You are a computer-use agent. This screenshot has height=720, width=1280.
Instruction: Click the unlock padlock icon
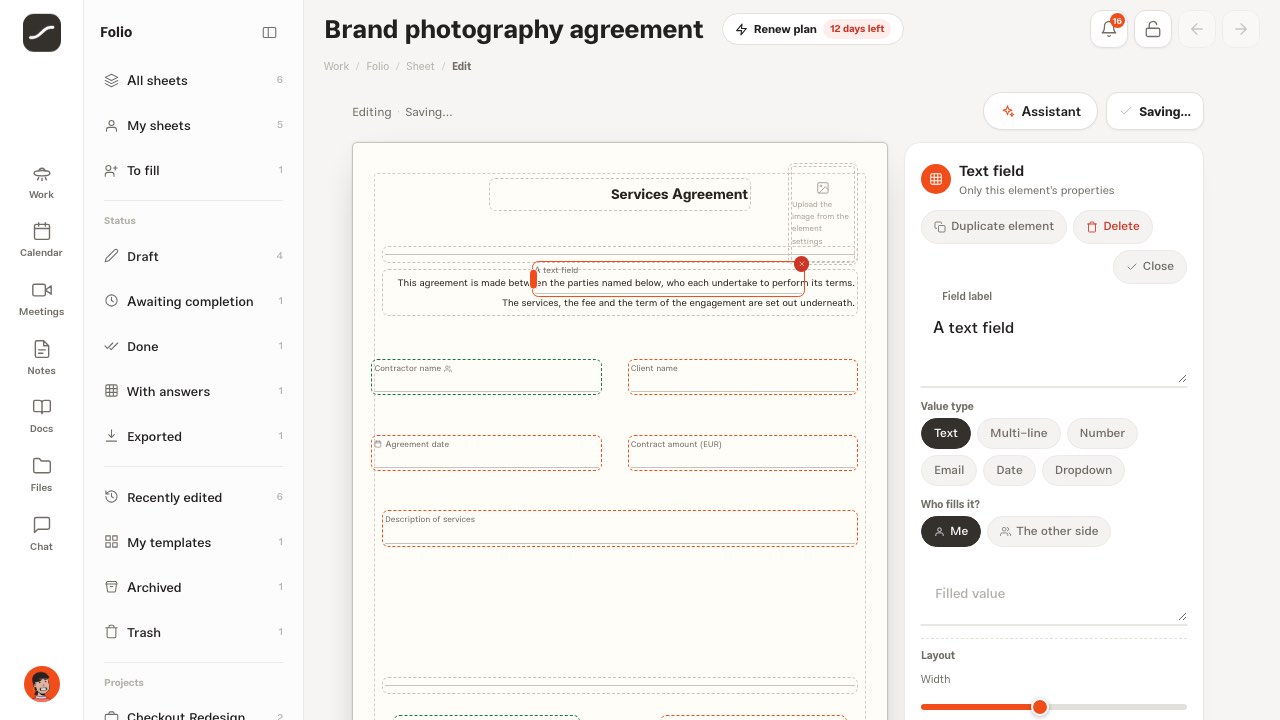[x=1153, y=29]
